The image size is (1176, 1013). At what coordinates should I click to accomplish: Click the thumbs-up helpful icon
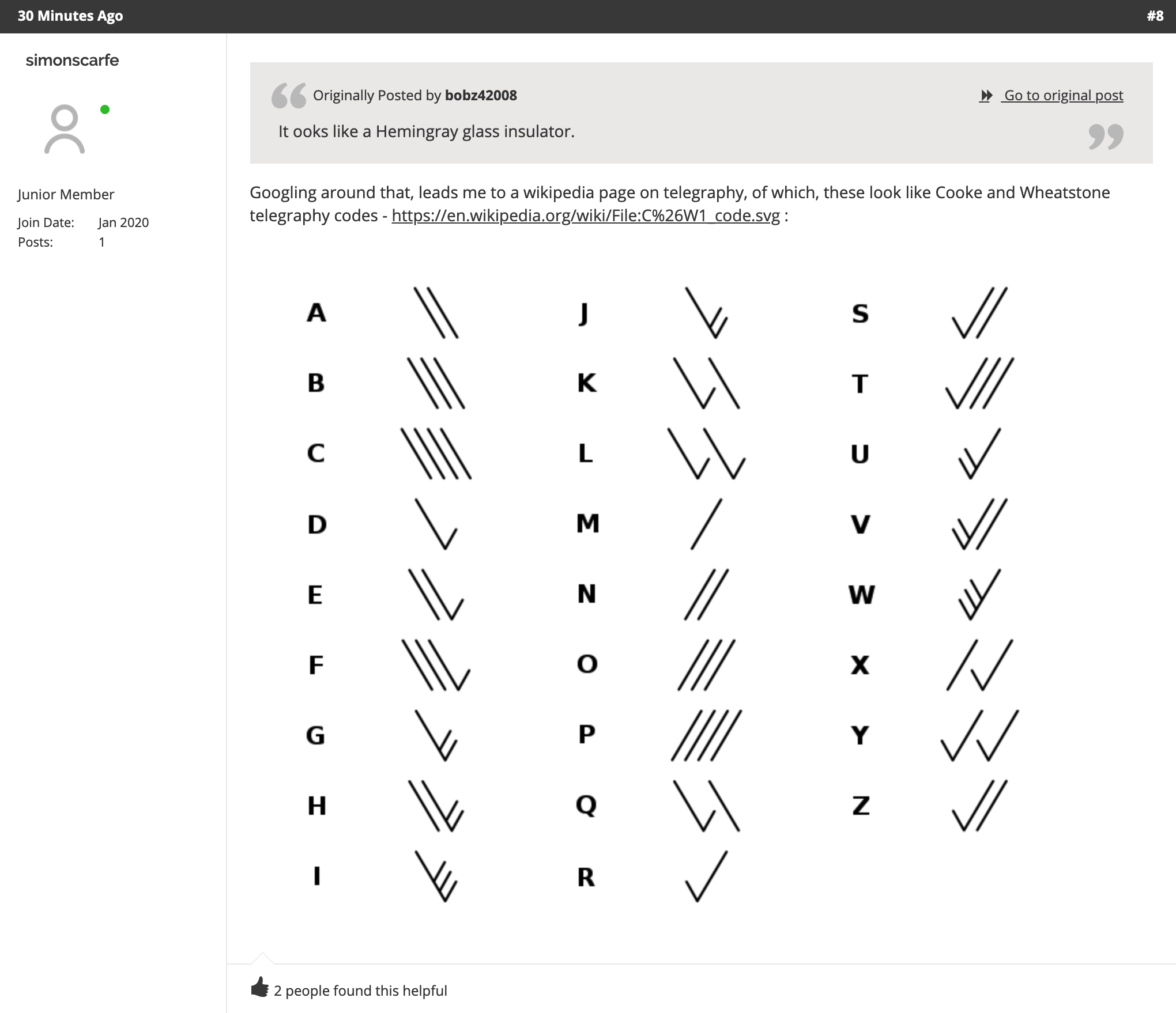[x=260, y=986]
